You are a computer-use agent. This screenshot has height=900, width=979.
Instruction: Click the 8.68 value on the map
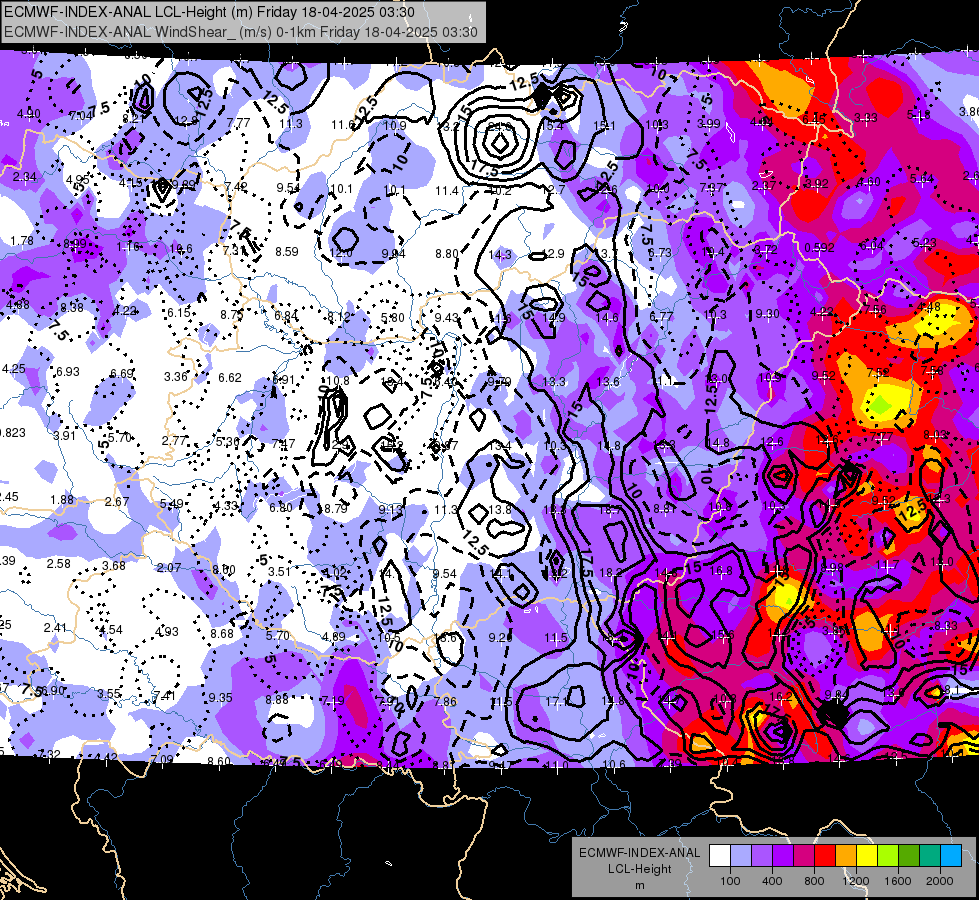[x=222, y=633]
